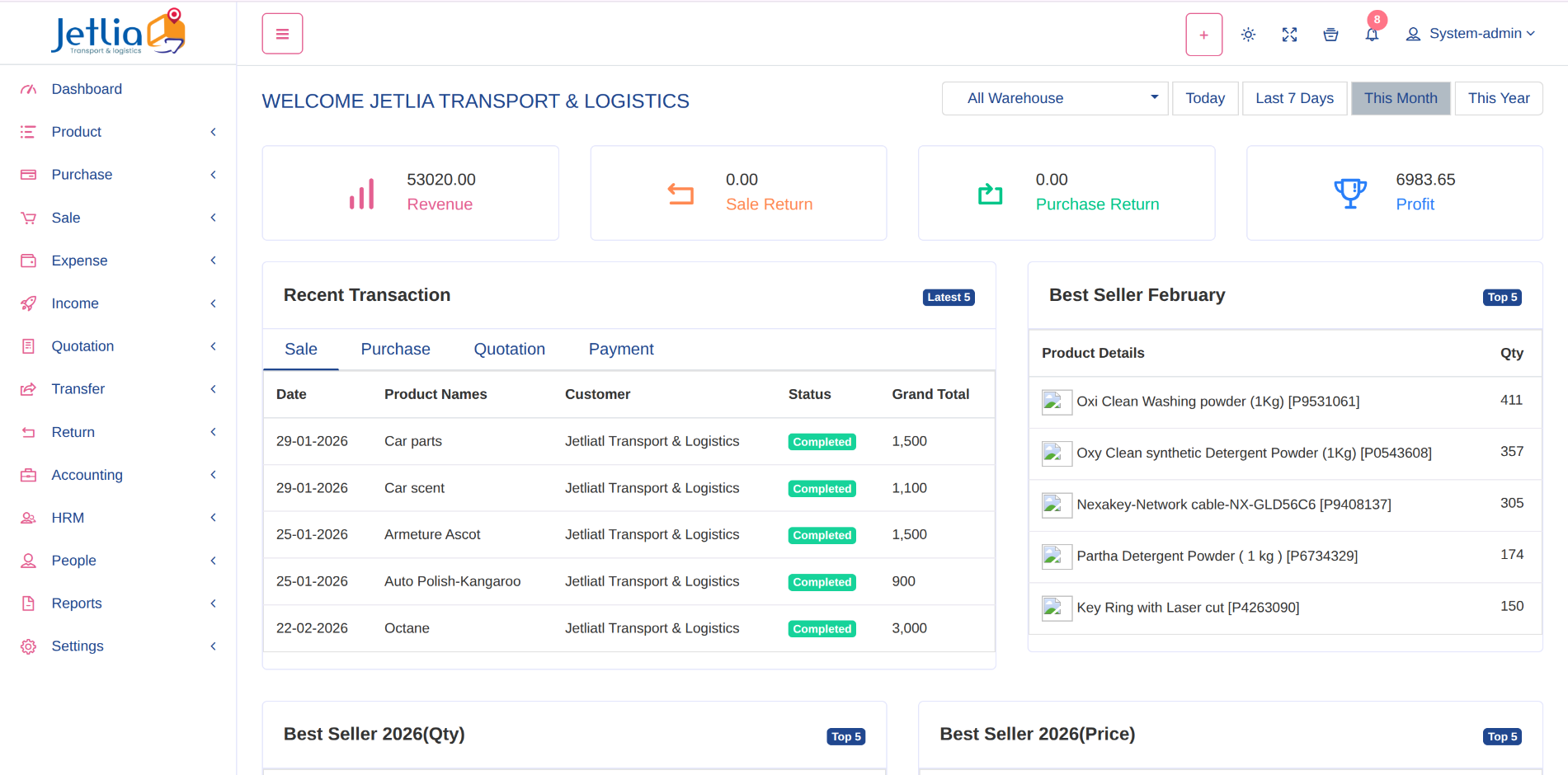Open the Payment tab

621,349
